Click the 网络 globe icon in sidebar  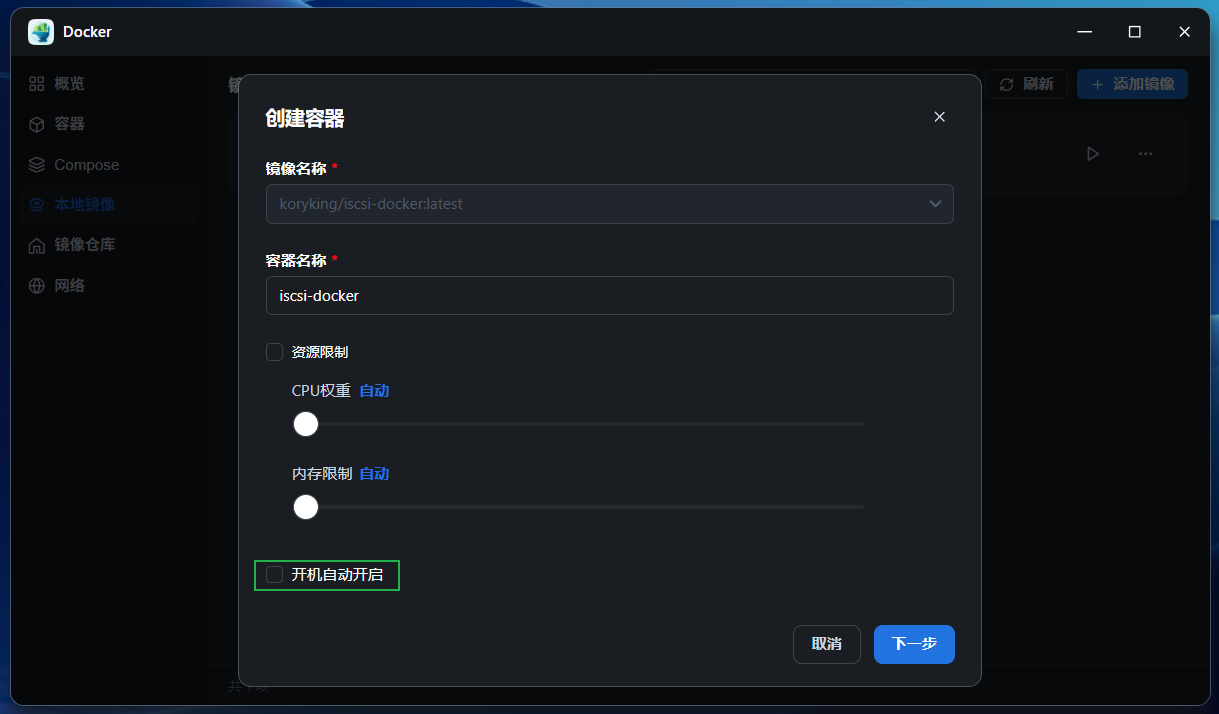[37, 286]
